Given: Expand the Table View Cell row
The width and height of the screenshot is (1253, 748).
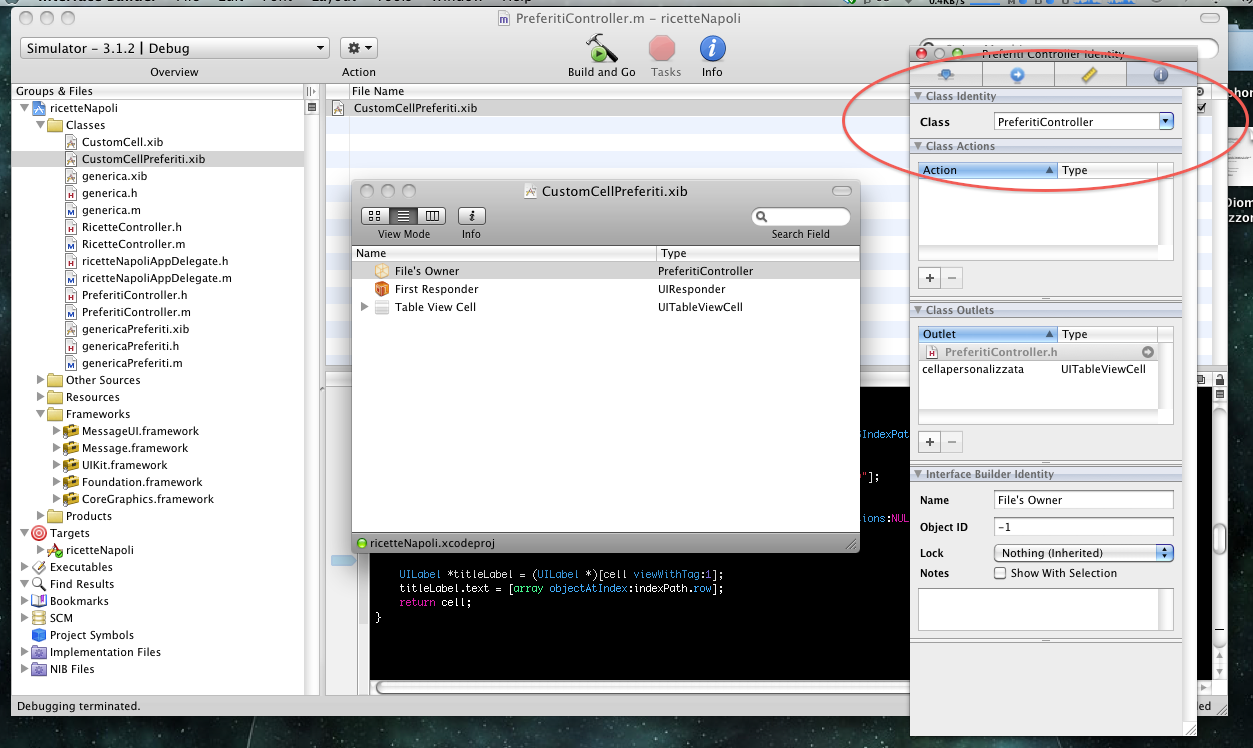Looking at the screenshot, I should (365, 307).
